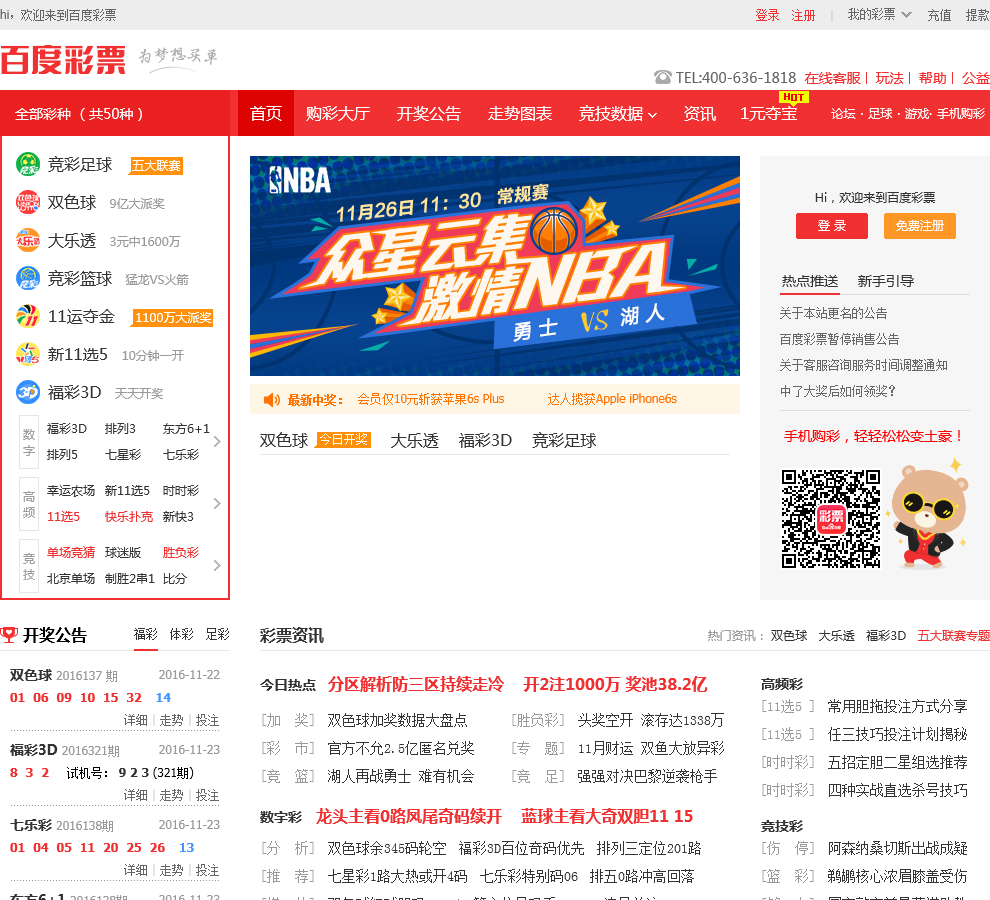
Task: Click the 11运夺金 colorful icon
Action: [x=28, y=316]
